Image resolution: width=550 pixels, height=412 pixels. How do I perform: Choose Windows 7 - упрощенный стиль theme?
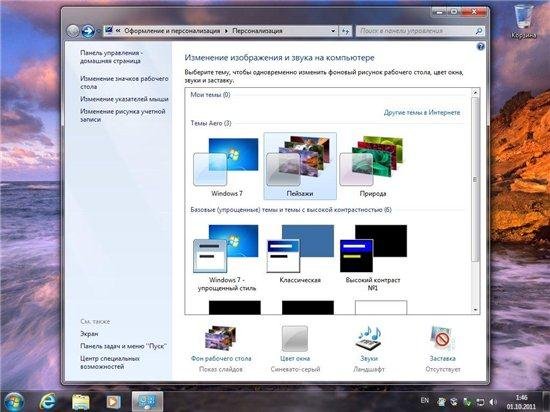tap(227, 258)
